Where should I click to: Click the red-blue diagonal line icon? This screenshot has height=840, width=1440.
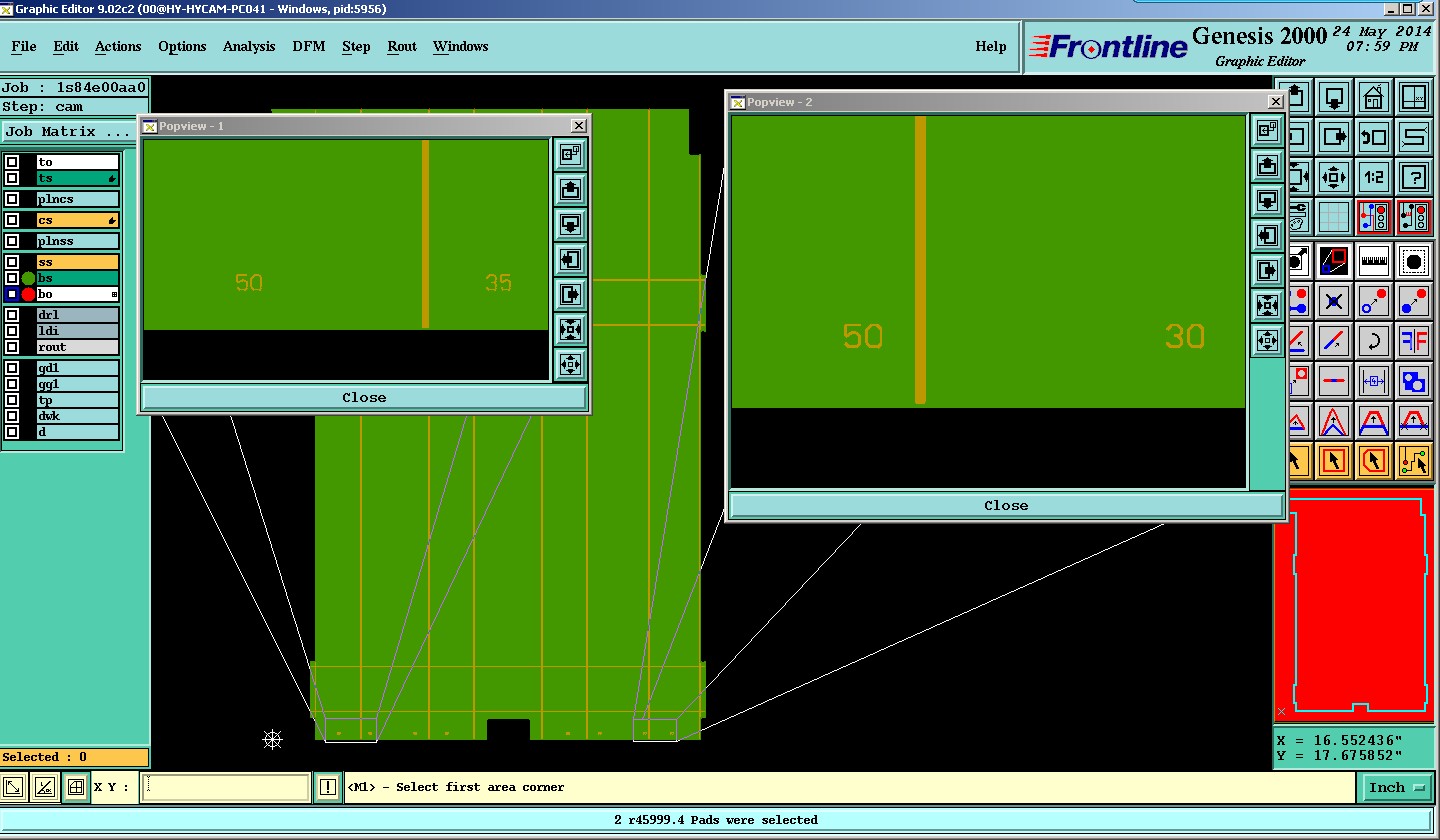(x=1333, y=341)
